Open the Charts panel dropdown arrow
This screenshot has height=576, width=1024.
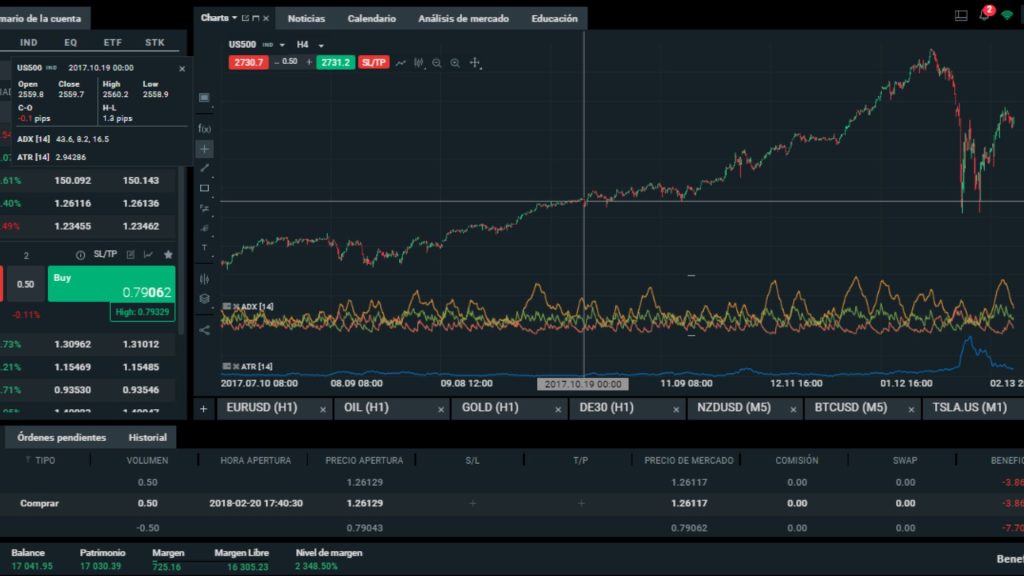pos(234,18)
